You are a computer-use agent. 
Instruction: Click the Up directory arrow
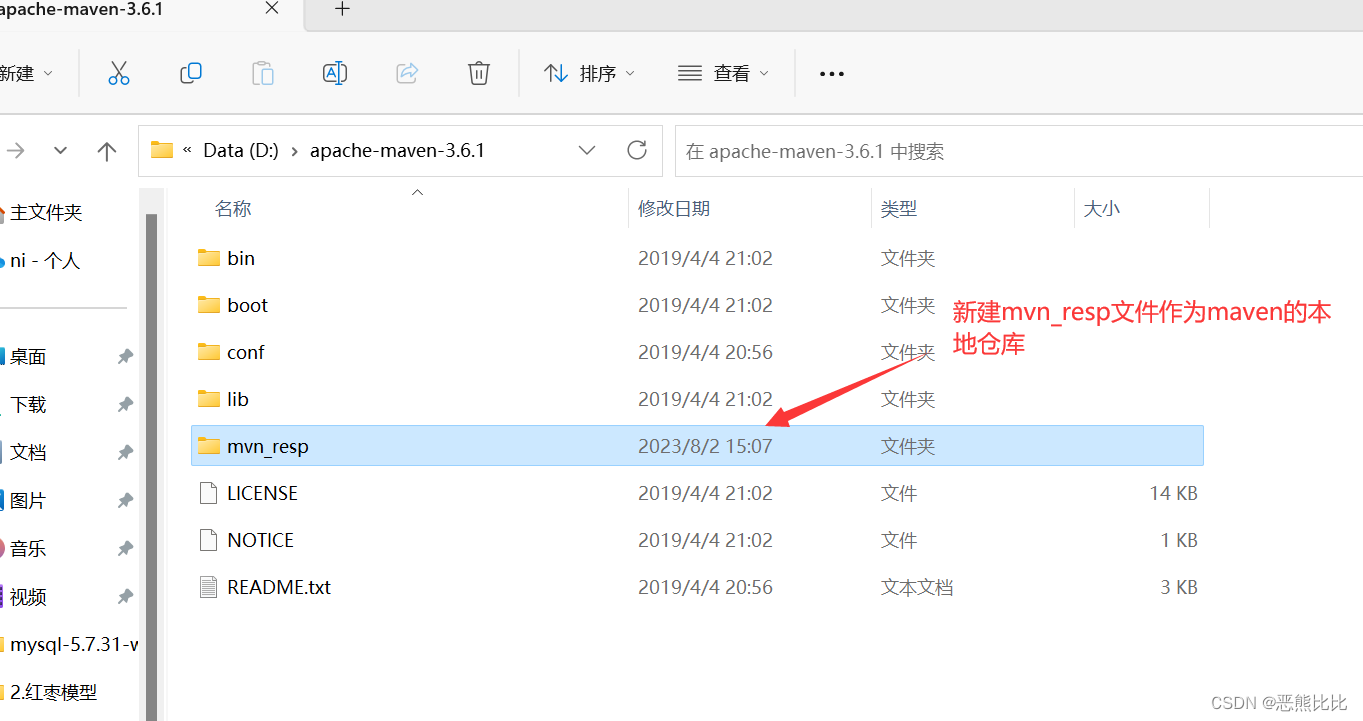tap(107, 151)
